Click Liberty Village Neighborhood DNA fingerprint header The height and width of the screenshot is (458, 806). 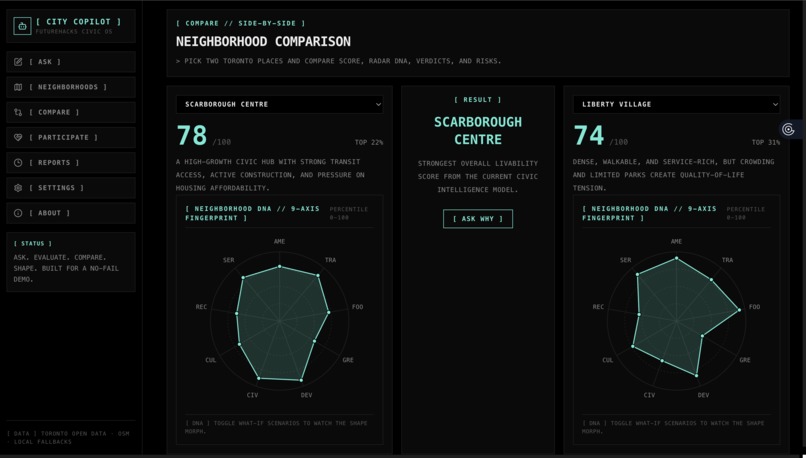point(649,213)
